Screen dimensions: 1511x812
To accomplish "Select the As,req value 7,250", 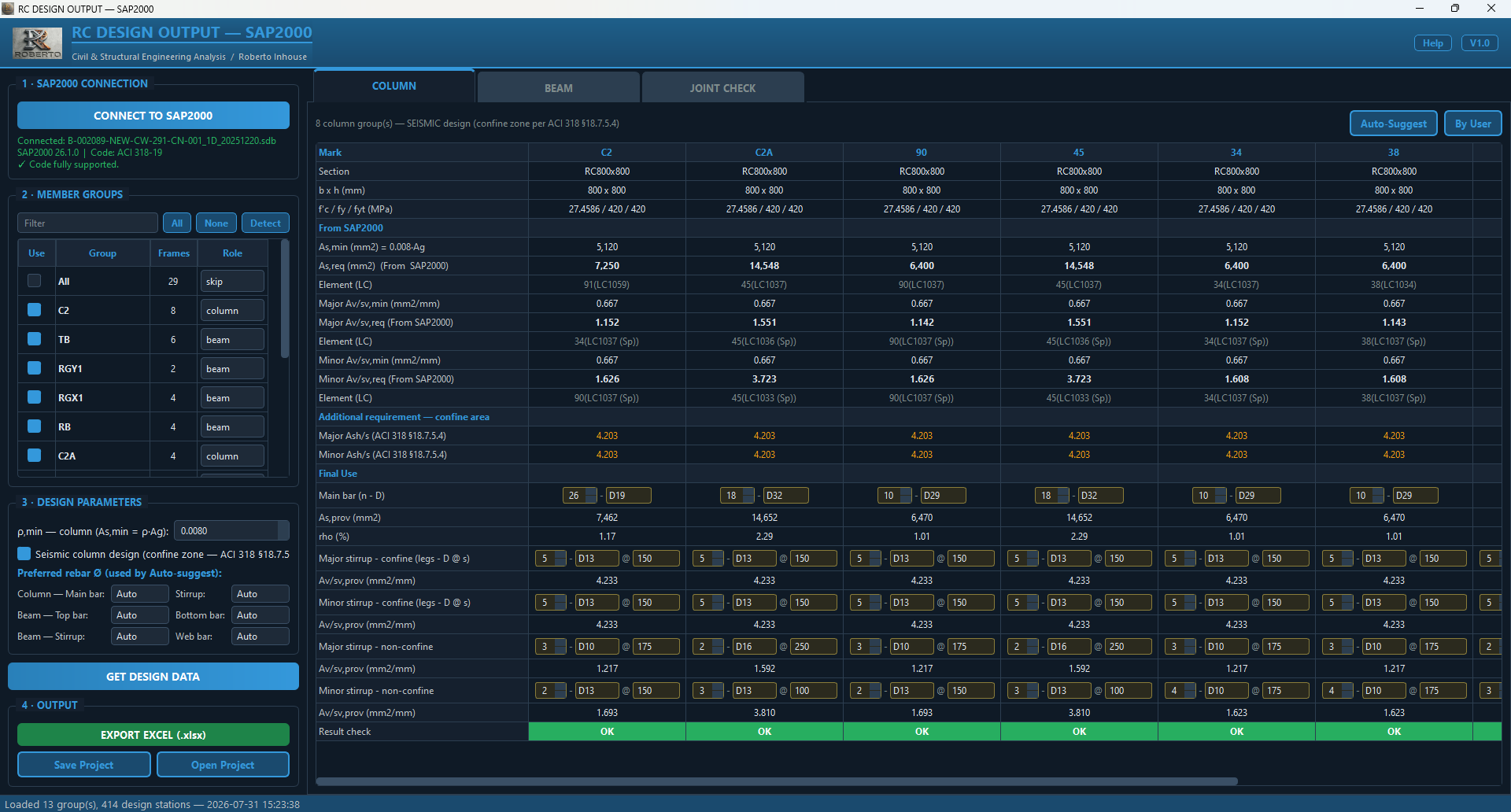I will click(607, 266).
